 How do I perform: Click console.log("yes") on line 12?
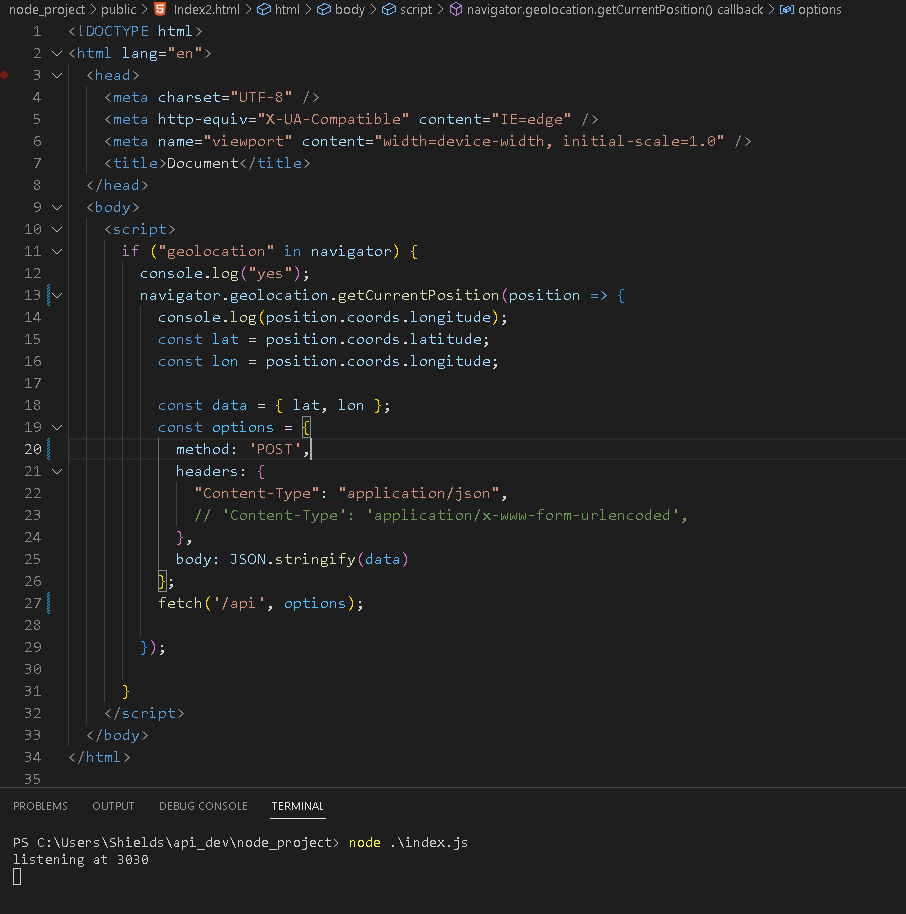pos(224,273)
